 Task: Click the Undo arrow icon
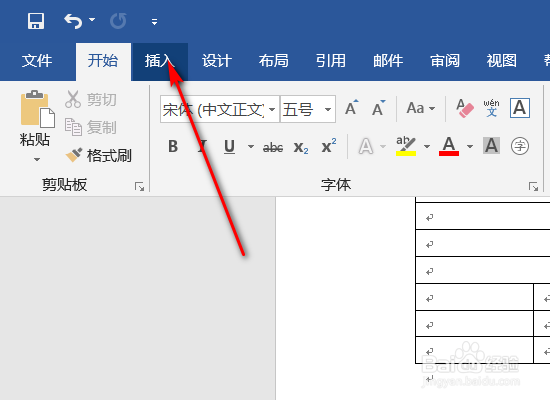pos(73,21)
